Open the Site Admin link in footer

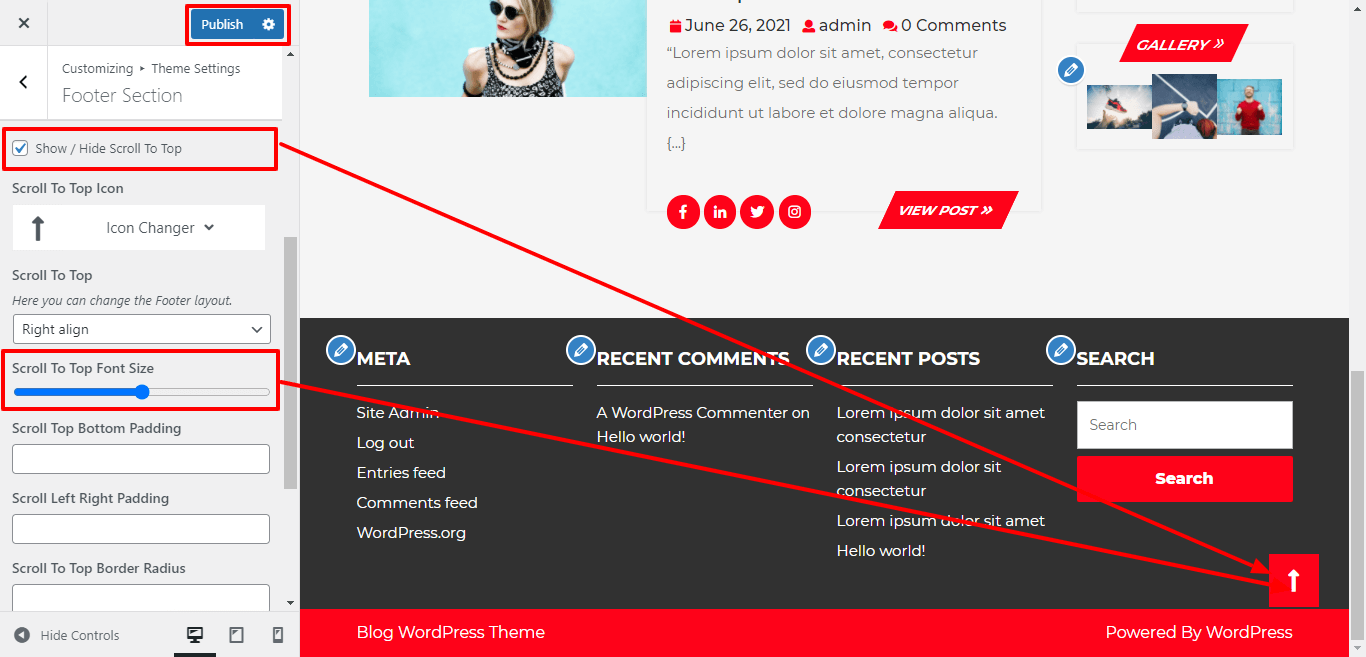coord(396,412)
